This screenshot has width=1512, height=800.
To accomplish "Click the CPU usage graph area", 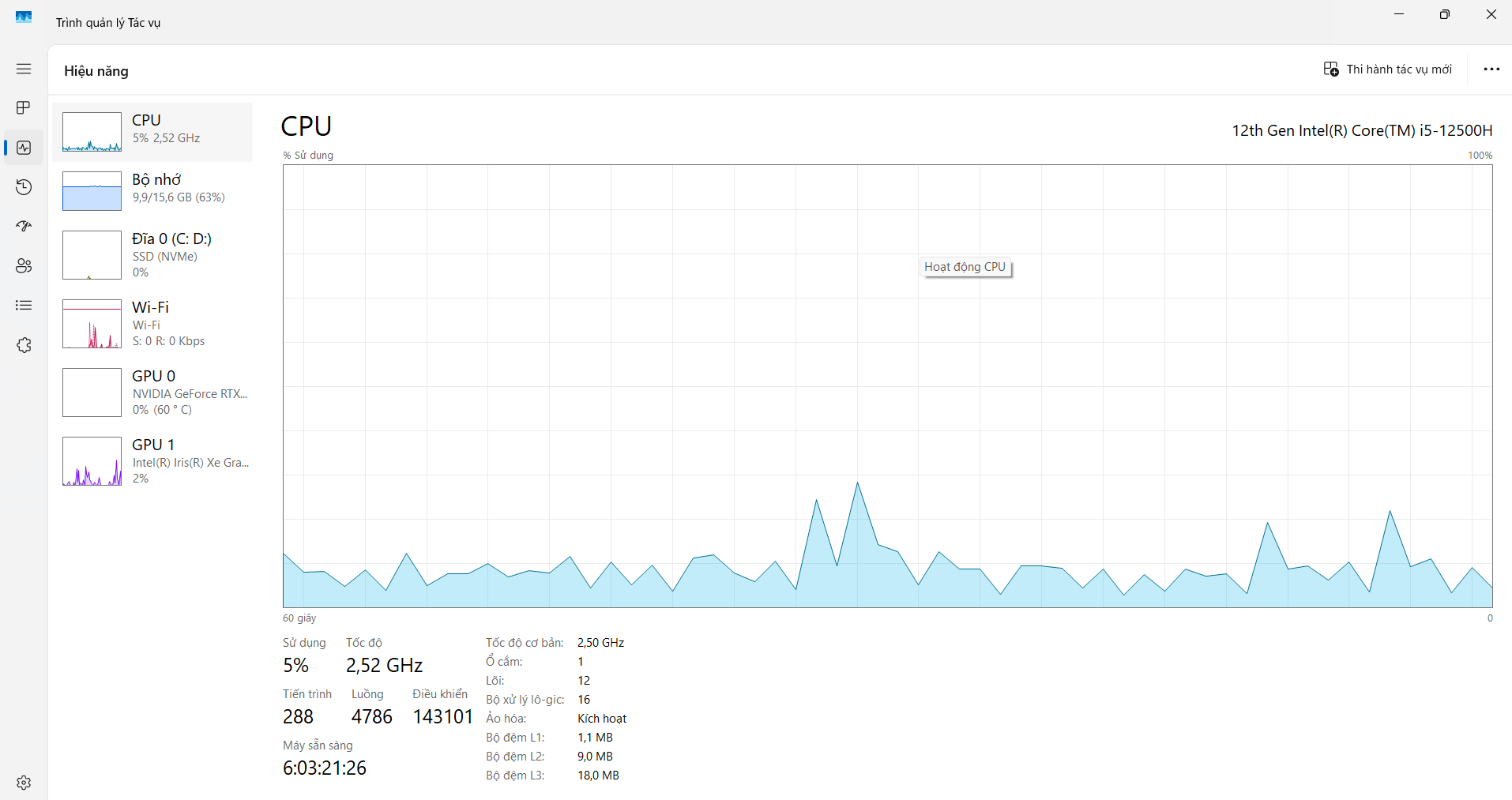I will pyautogui.click(x=888, y=386).
